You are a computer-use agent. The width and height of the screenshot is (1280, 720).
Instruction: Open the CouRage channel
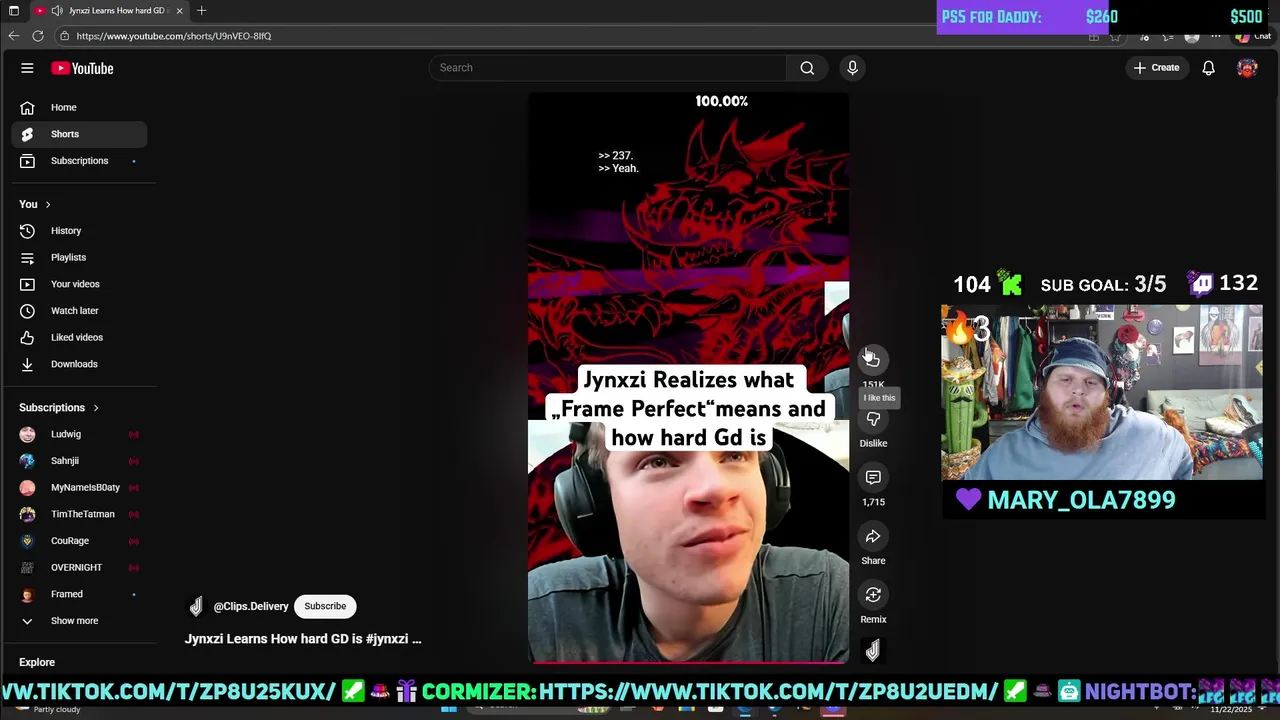click(79, 541)
